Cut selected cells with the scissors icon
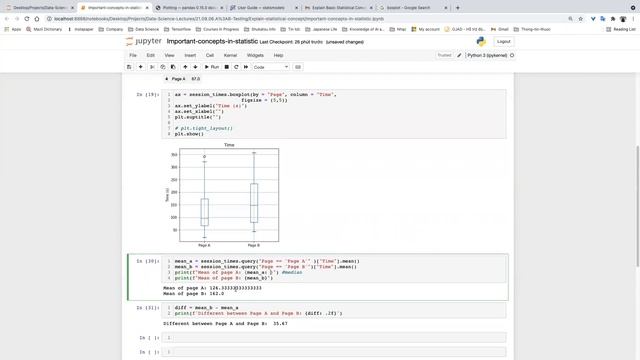The image size is (640, 360). 152,67
